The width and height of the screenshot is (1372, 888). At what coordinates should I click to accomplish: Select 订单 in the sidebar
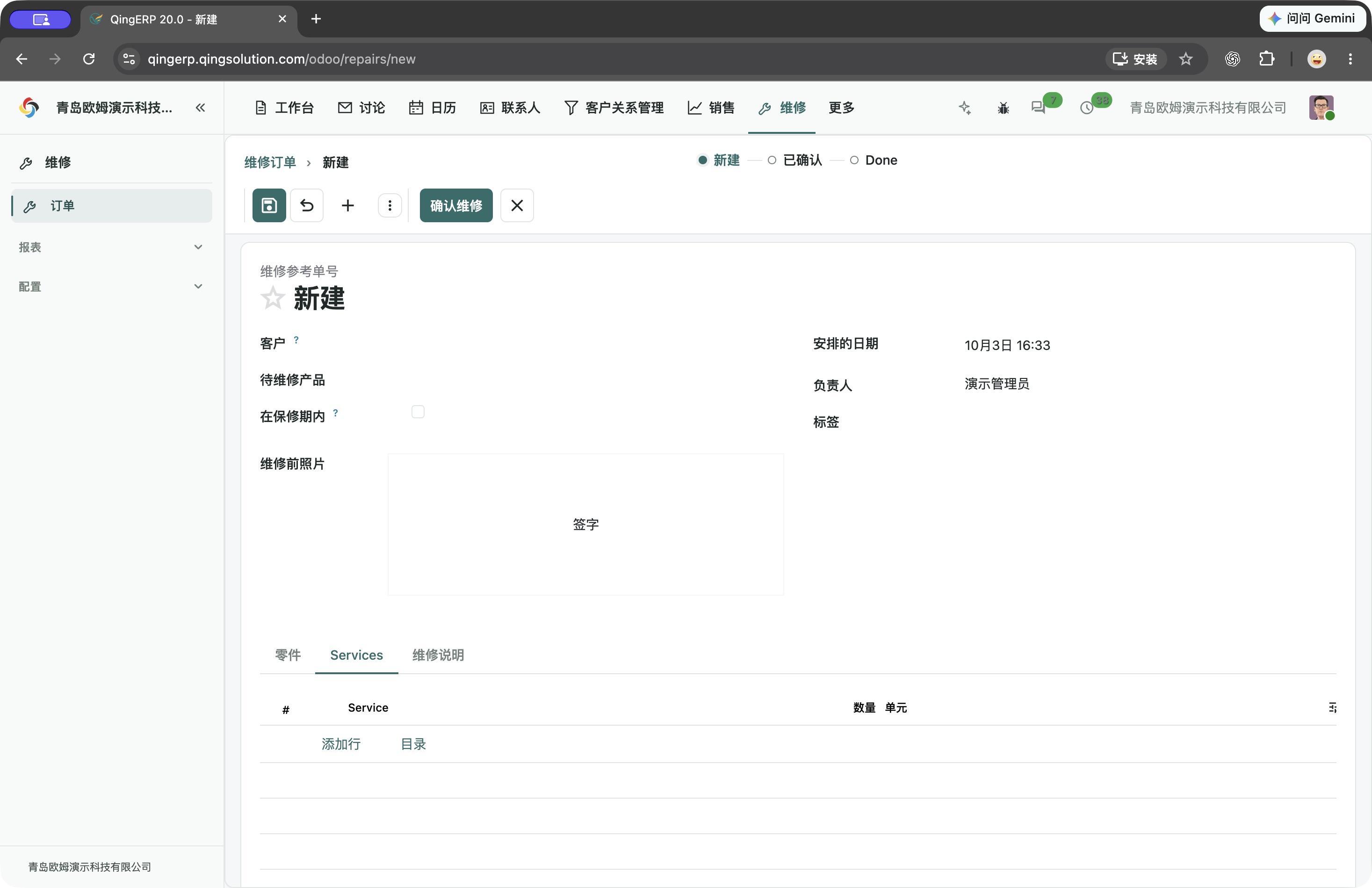(111, 206)
